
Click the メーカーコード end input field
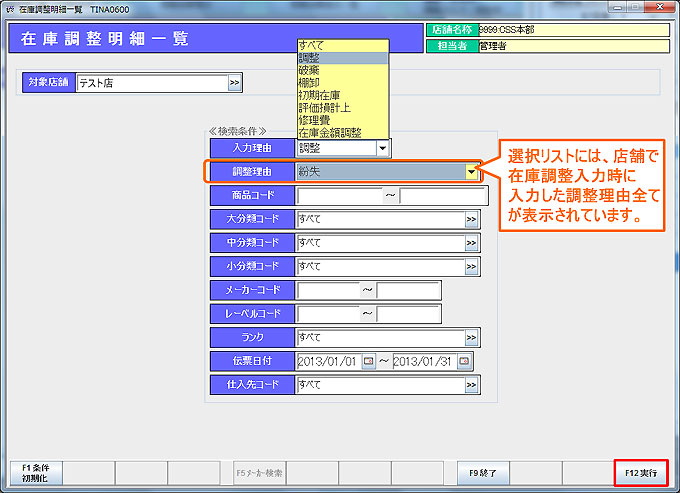408,290
